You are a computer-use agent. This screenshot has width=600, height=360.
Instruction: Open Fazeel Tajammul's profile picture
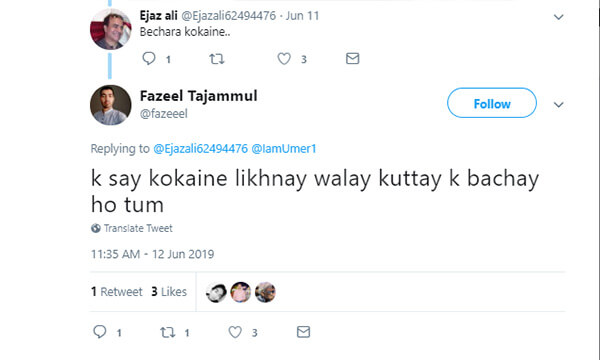point(111,105)
